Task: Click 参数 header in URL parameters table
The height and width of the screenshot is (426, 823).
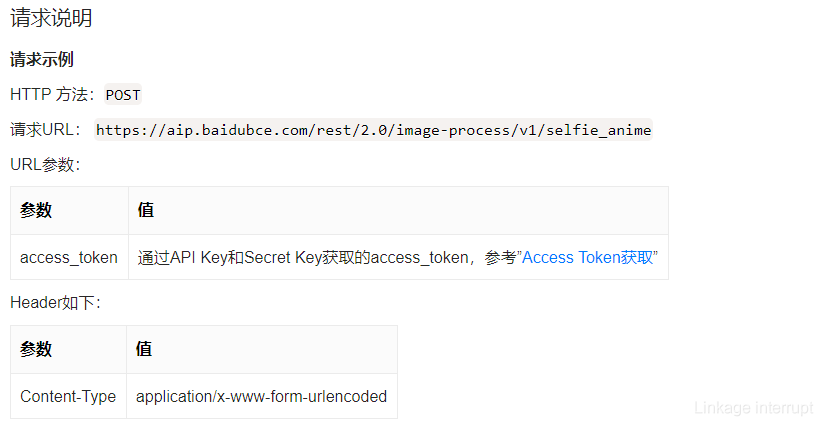Action: click(x=36, y=210)
